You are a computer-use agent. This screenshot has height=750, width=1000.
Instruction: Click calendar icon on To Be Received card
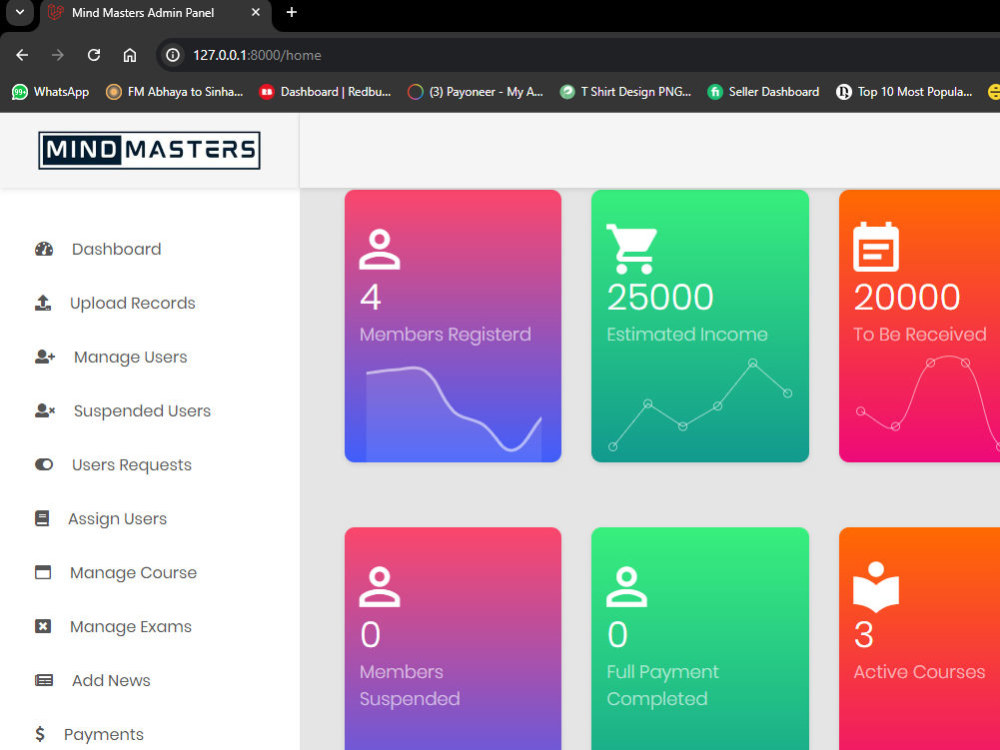(x=876, y=247)
